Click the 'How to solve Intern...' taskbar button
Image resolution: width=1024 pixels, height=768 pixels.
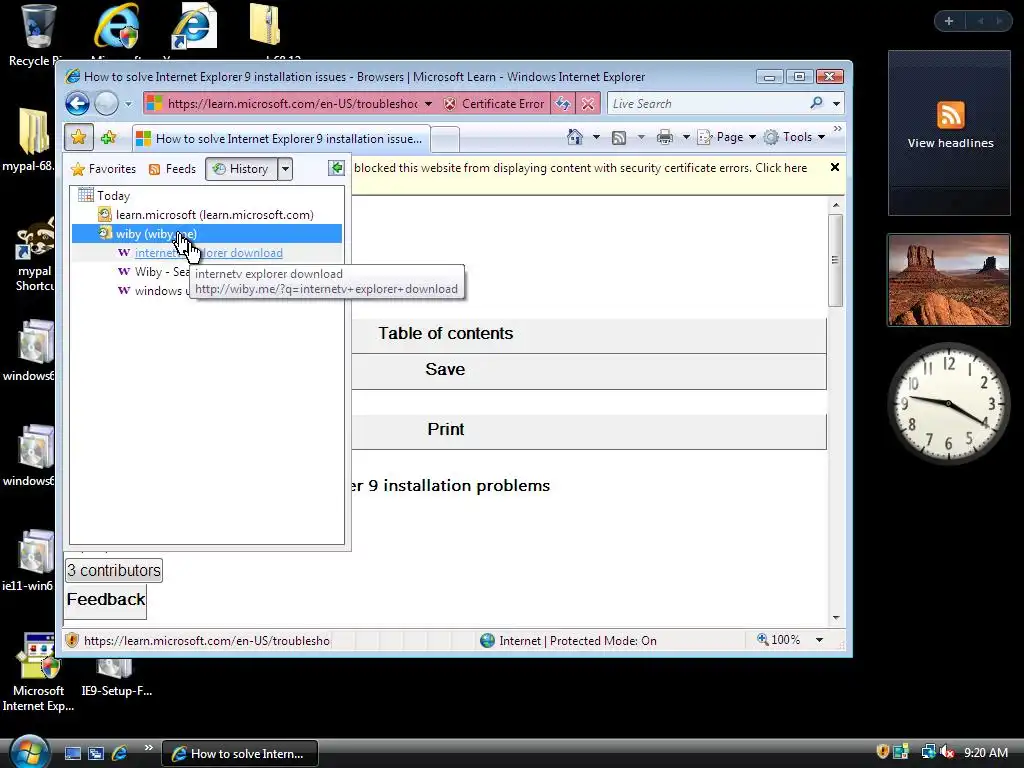240,754
